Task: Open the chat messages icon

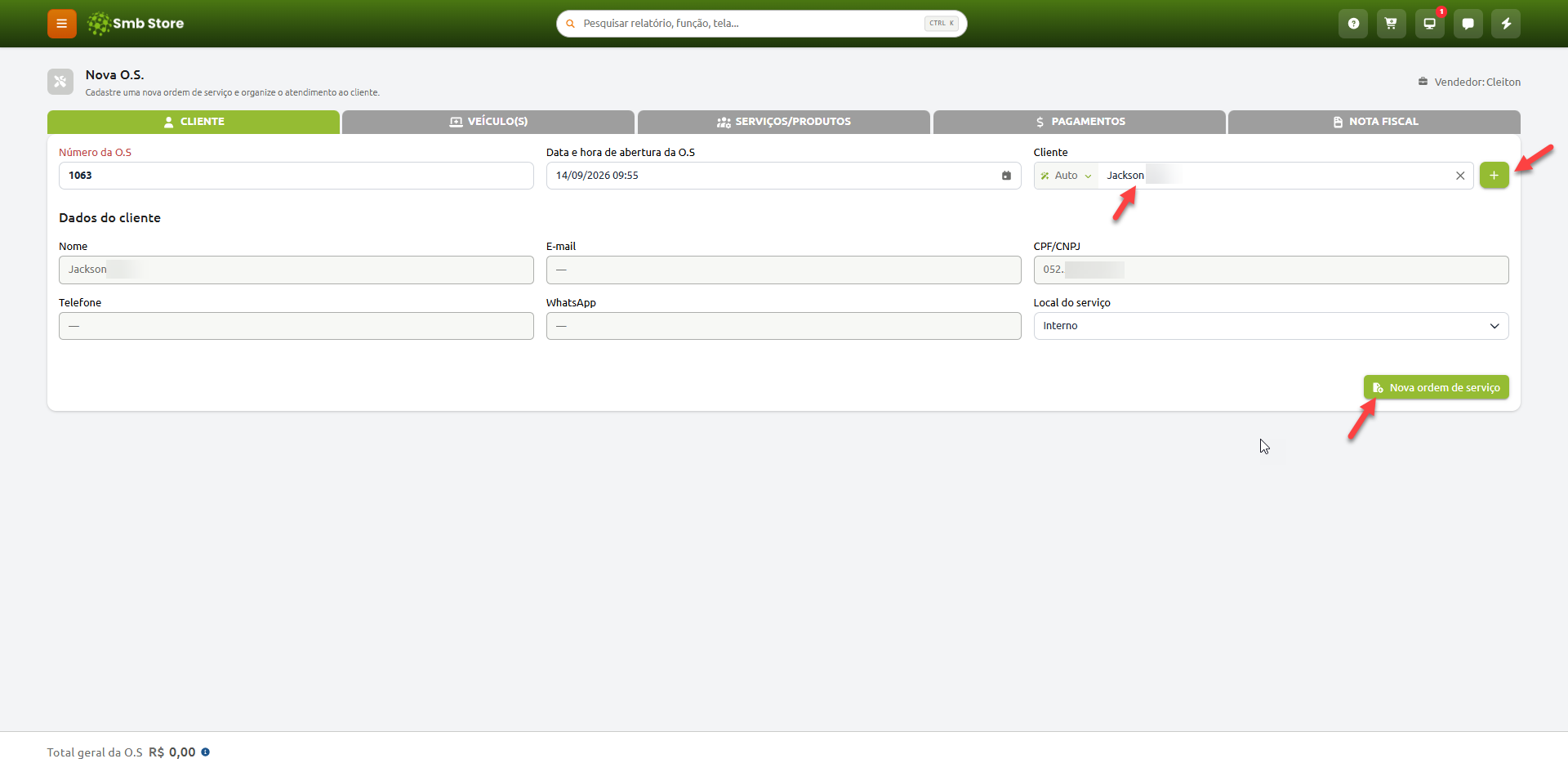Action: coord(1468,24)
